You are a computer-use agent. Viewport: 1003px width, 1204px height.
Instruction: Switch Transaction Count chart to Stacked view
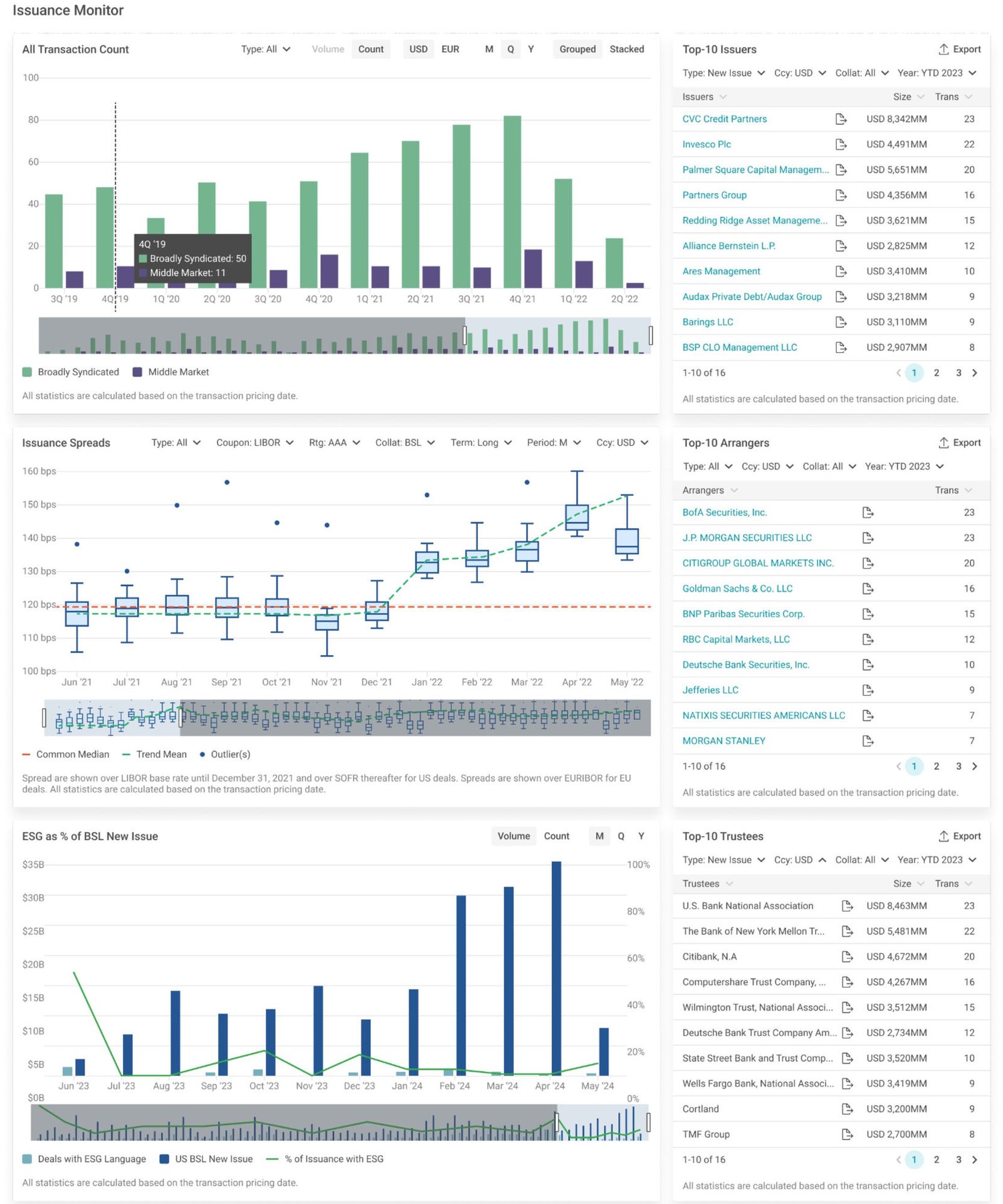[x=627, y=49]
